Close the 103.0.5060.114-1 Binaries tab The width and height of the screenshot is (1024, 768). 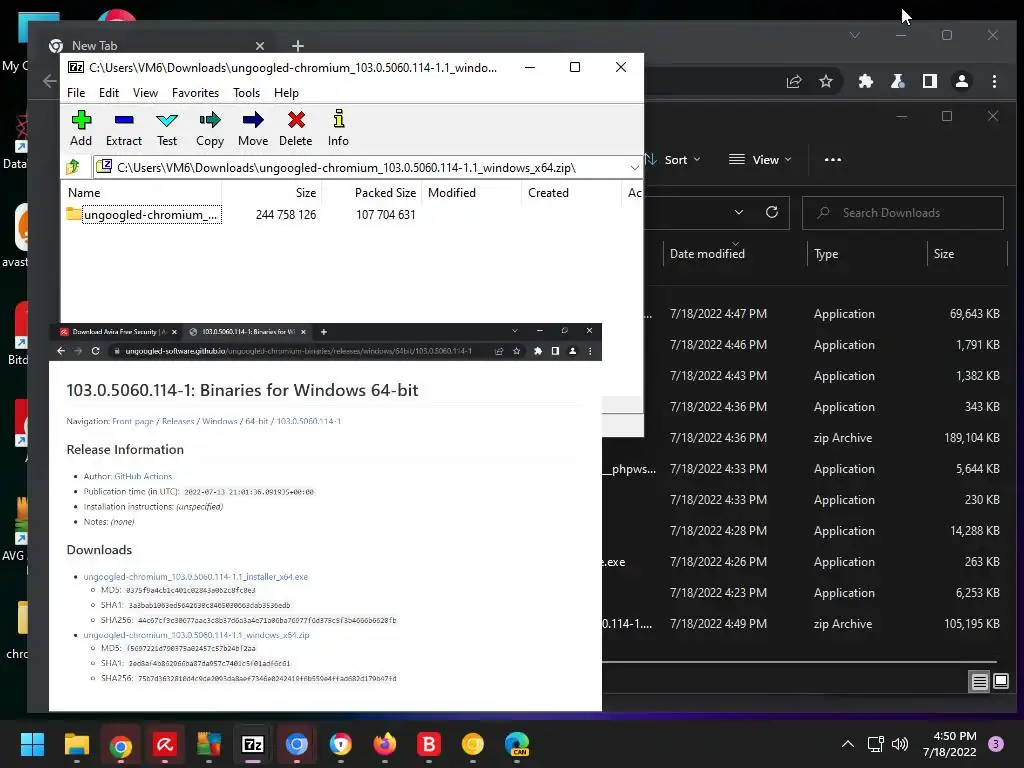pyautogui.click(x=303, y=332)
